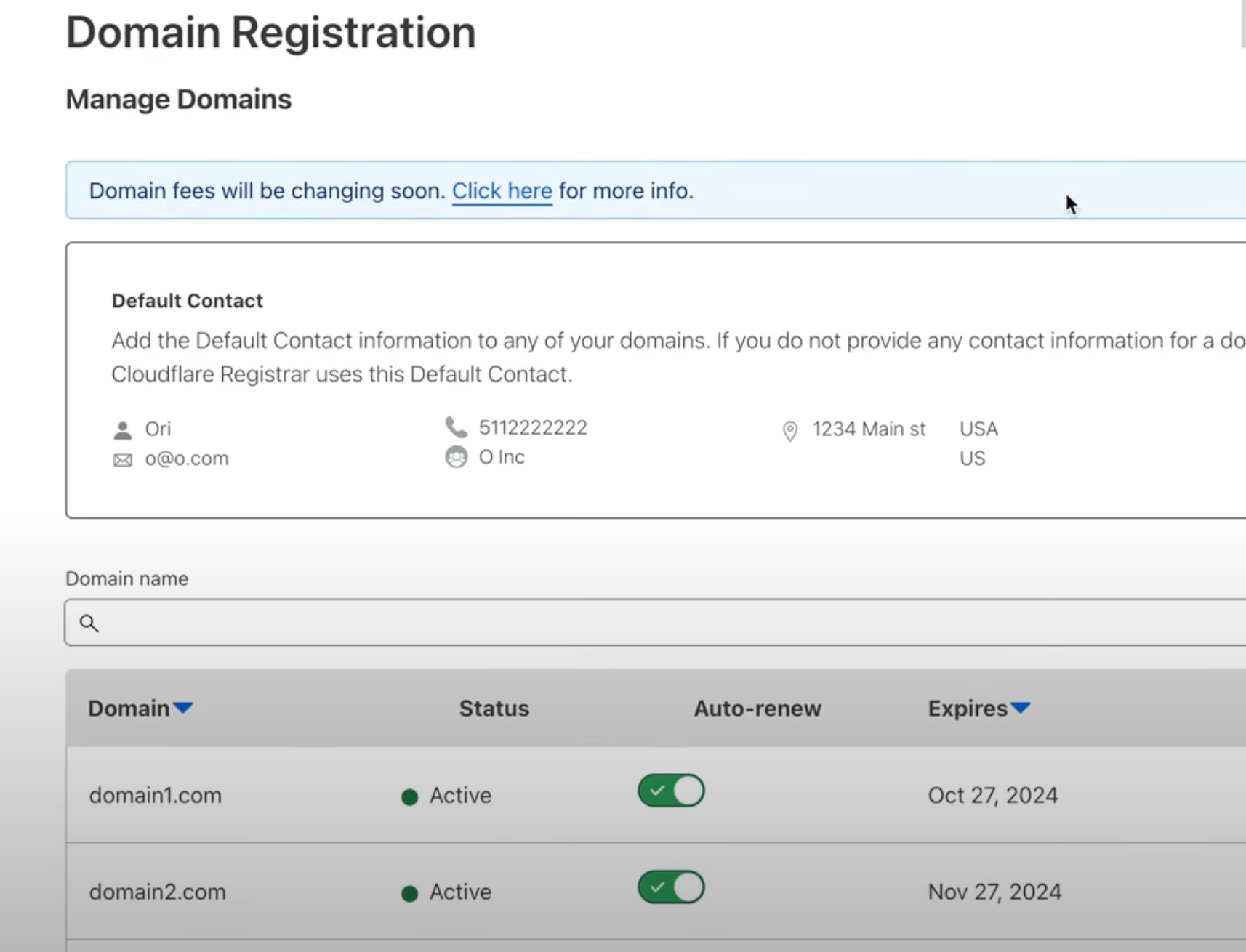Viewport: 1246px width, 952px height.
Task: Click the green Active status dot for domain2.com
Action: (x=411, y=893)
